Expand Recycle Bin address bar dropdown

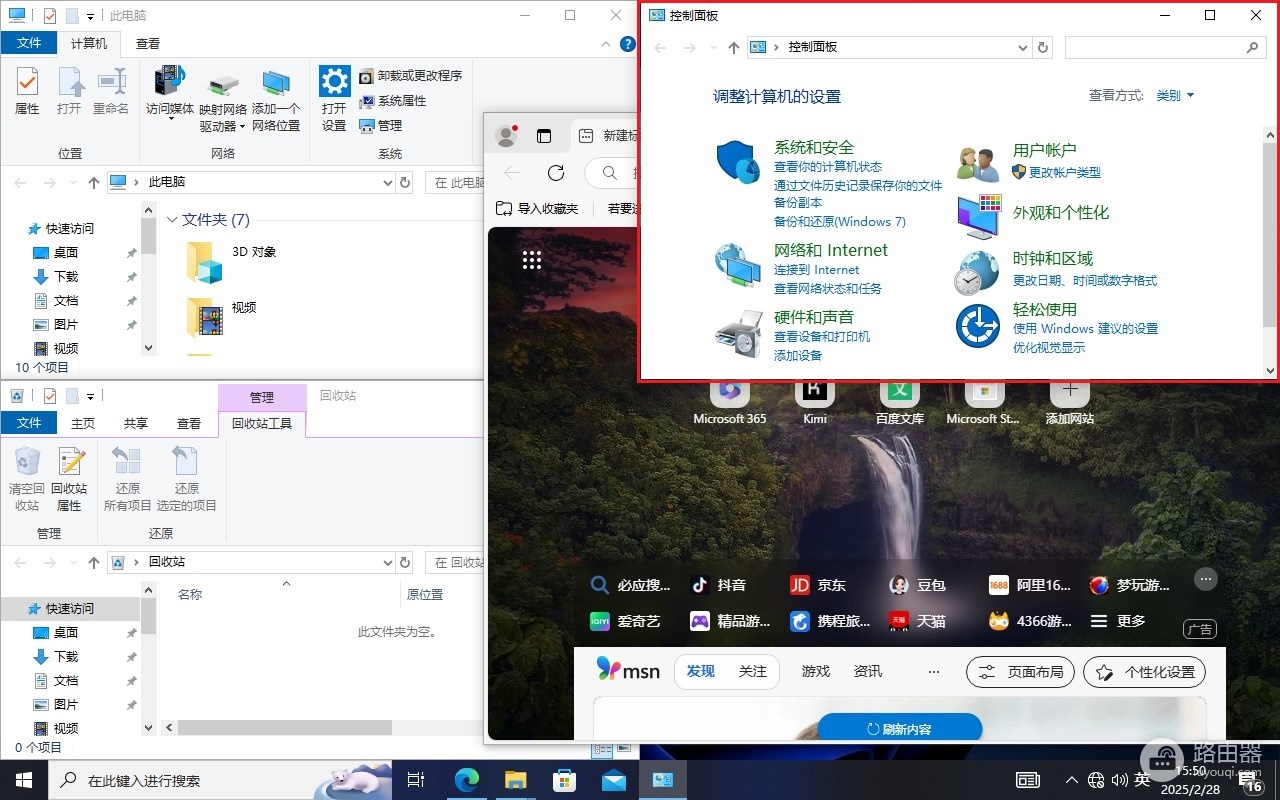point(388,562)
